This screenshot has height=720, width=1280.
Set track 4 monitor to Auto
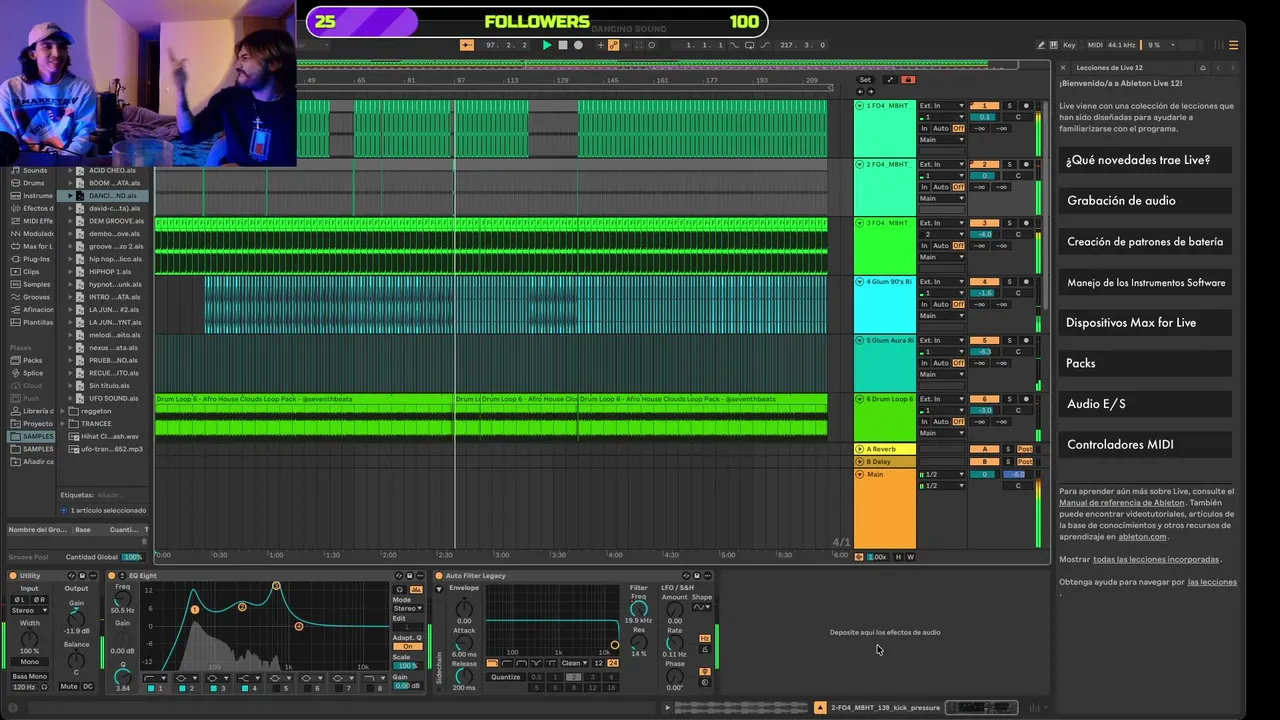coord(941,304)
